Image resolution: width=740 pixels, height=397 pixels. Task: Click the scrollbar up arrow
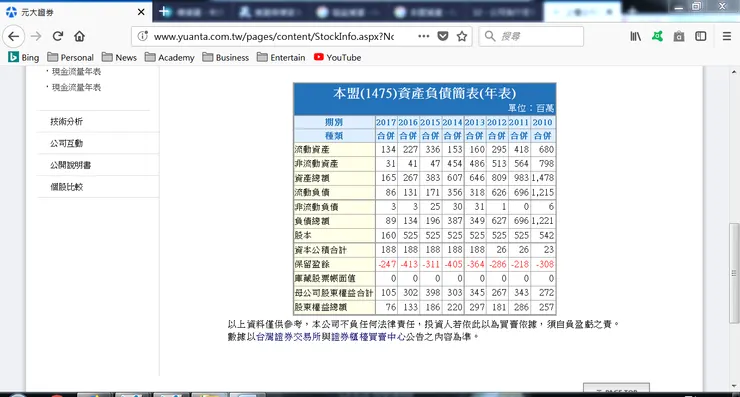[x=734, y=72]
